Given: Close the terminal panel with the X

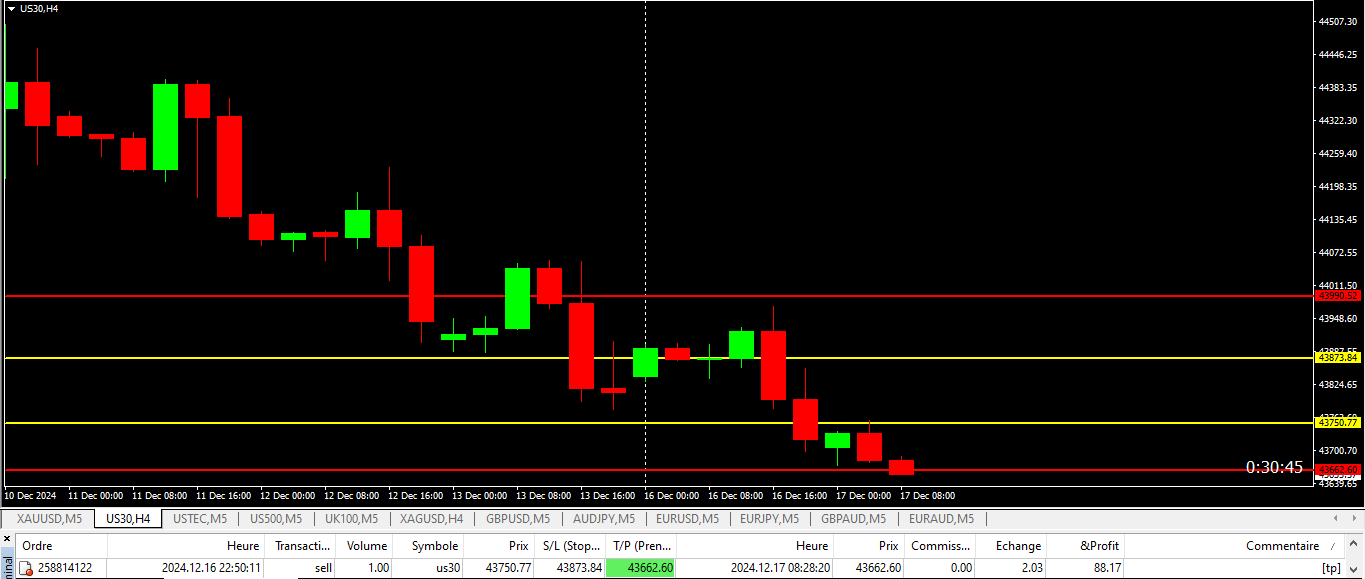Looking at the screenshot, I should pos(6,538).
